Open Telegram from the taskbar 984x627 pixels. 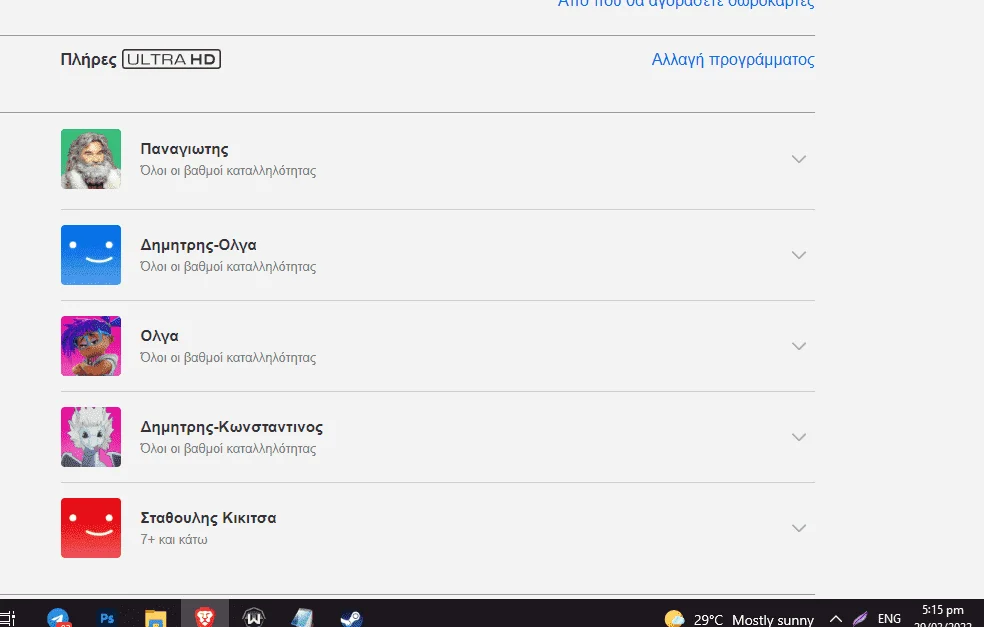click(x=58, y=619)
